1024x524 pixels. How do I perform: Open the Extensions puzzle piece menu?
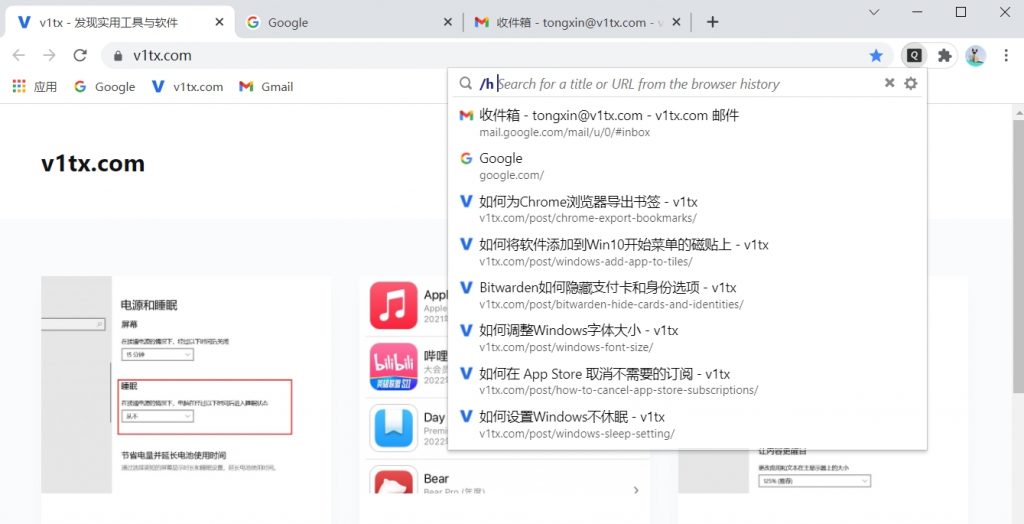pyautogui.click(x=944, y=56)
